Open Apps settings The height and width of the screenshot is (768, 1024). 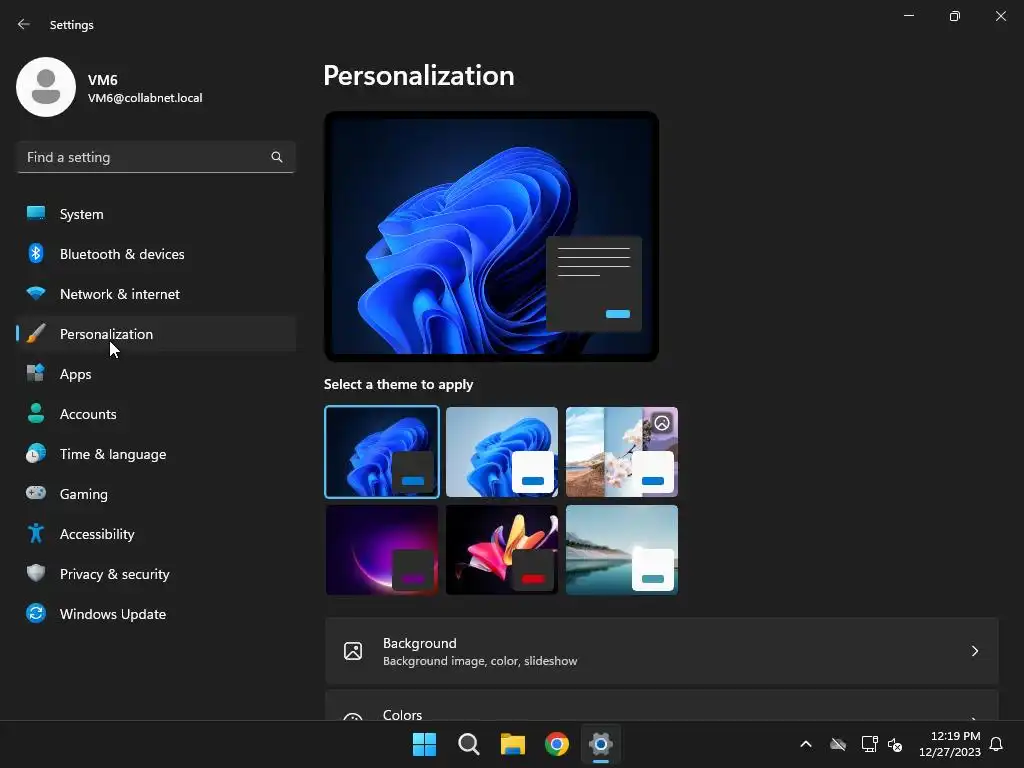156,374
